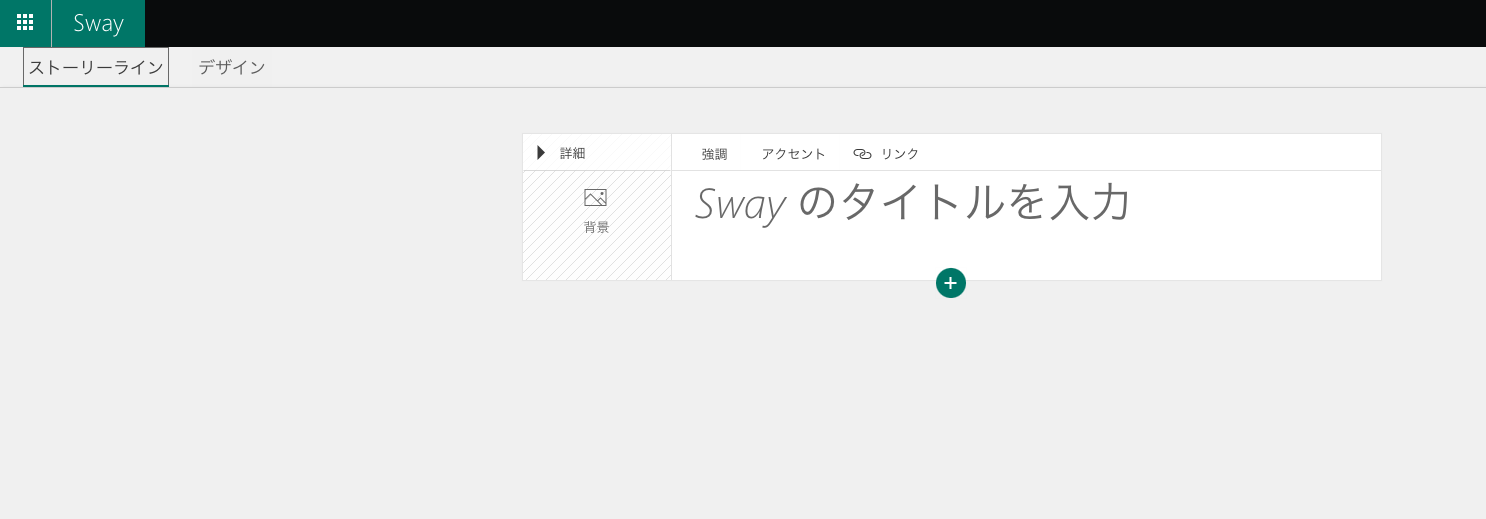Apply 強調 emphasis formatting
The height and width of the screenshot is (519, 1486).
[714, 154]
